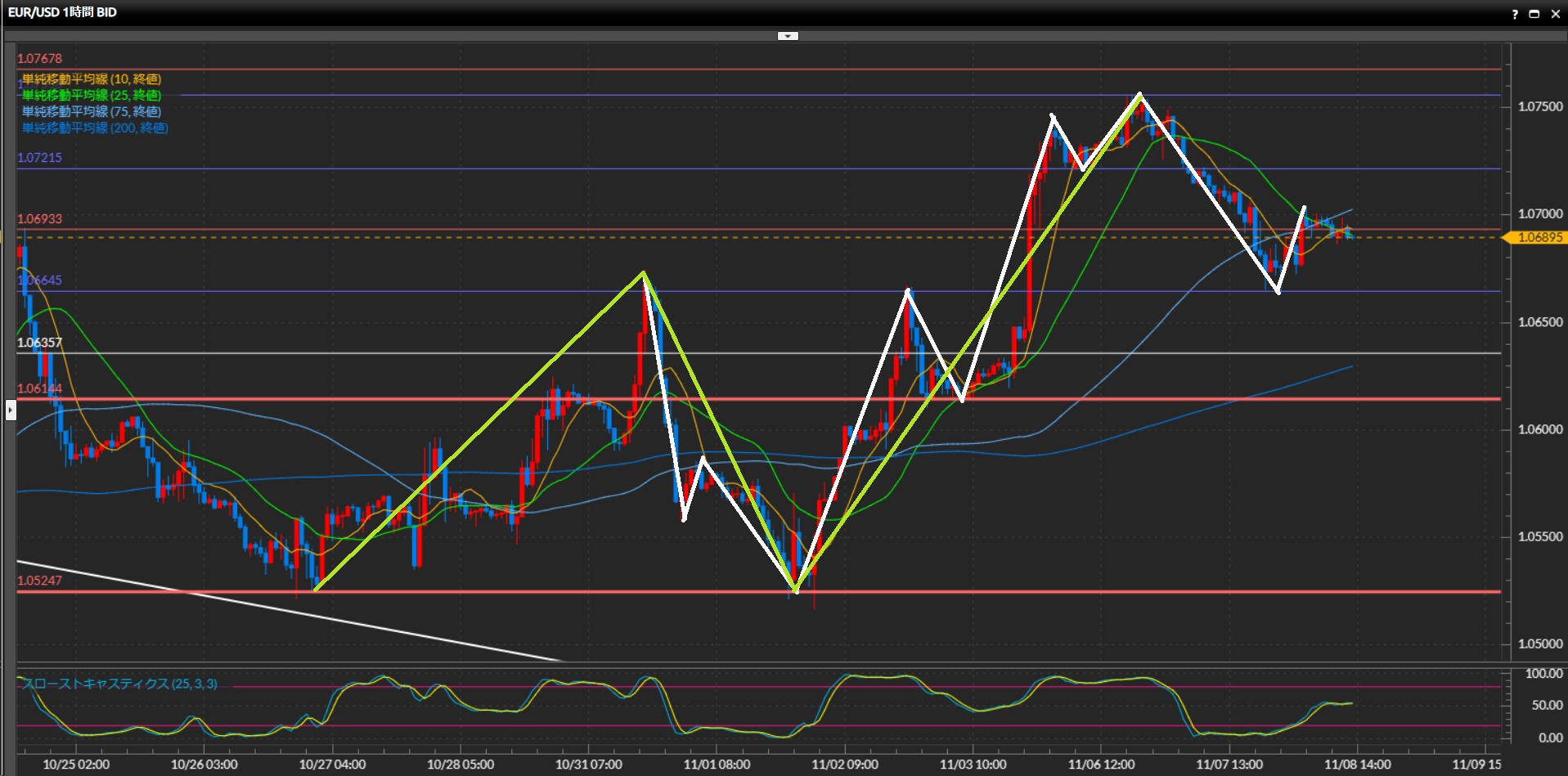
Task: Select the 単純移動平均線 (75, 終値) indicator label
Action: tap(92, 112)
